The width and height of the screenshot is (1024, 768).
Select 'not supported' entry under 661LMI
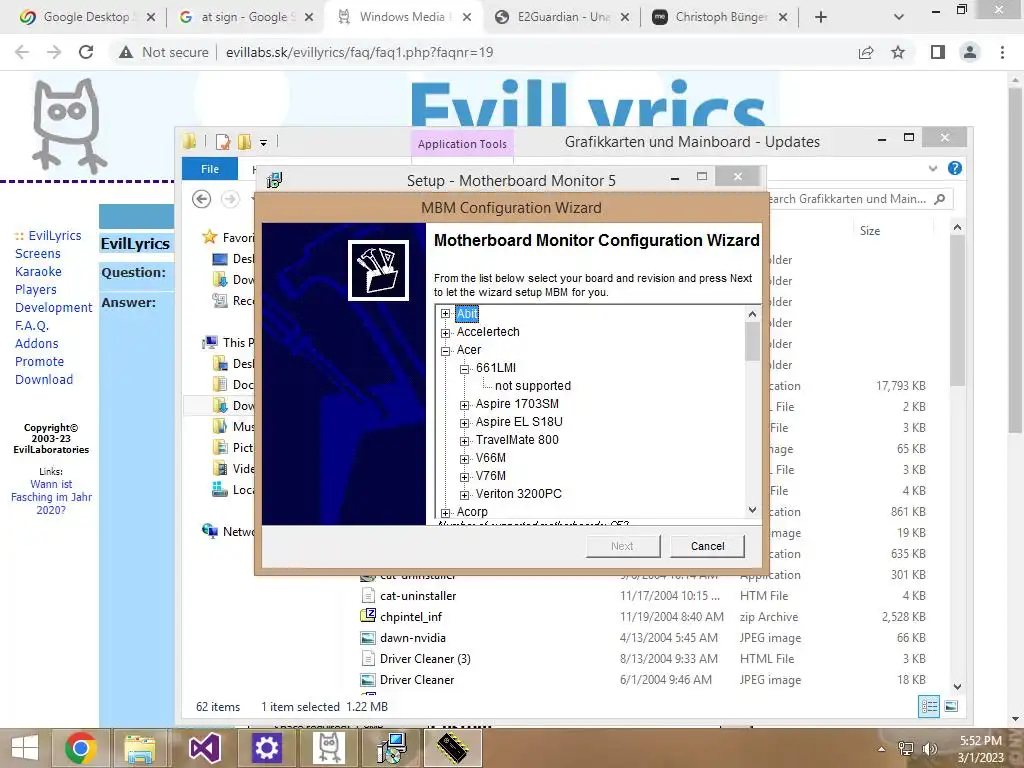coord(533,386)
